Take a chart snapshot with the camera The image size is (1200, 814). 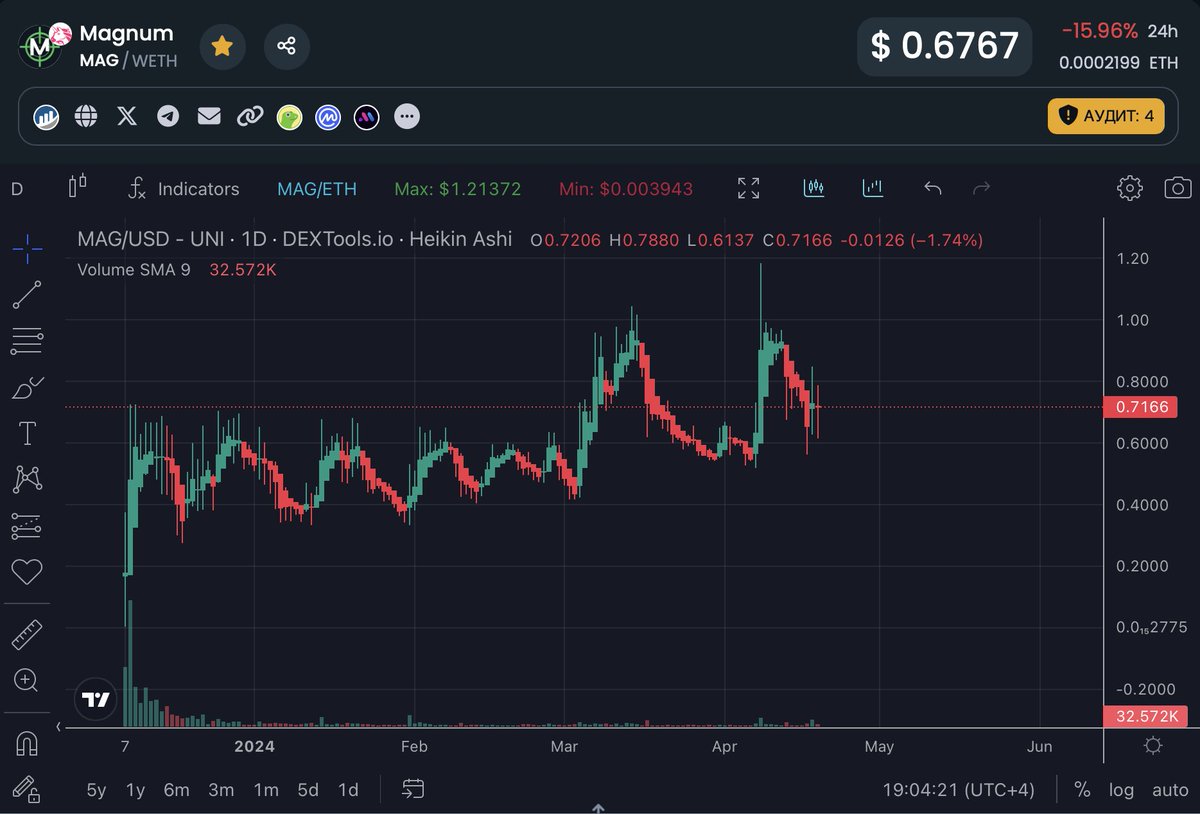click(1178, 188)
